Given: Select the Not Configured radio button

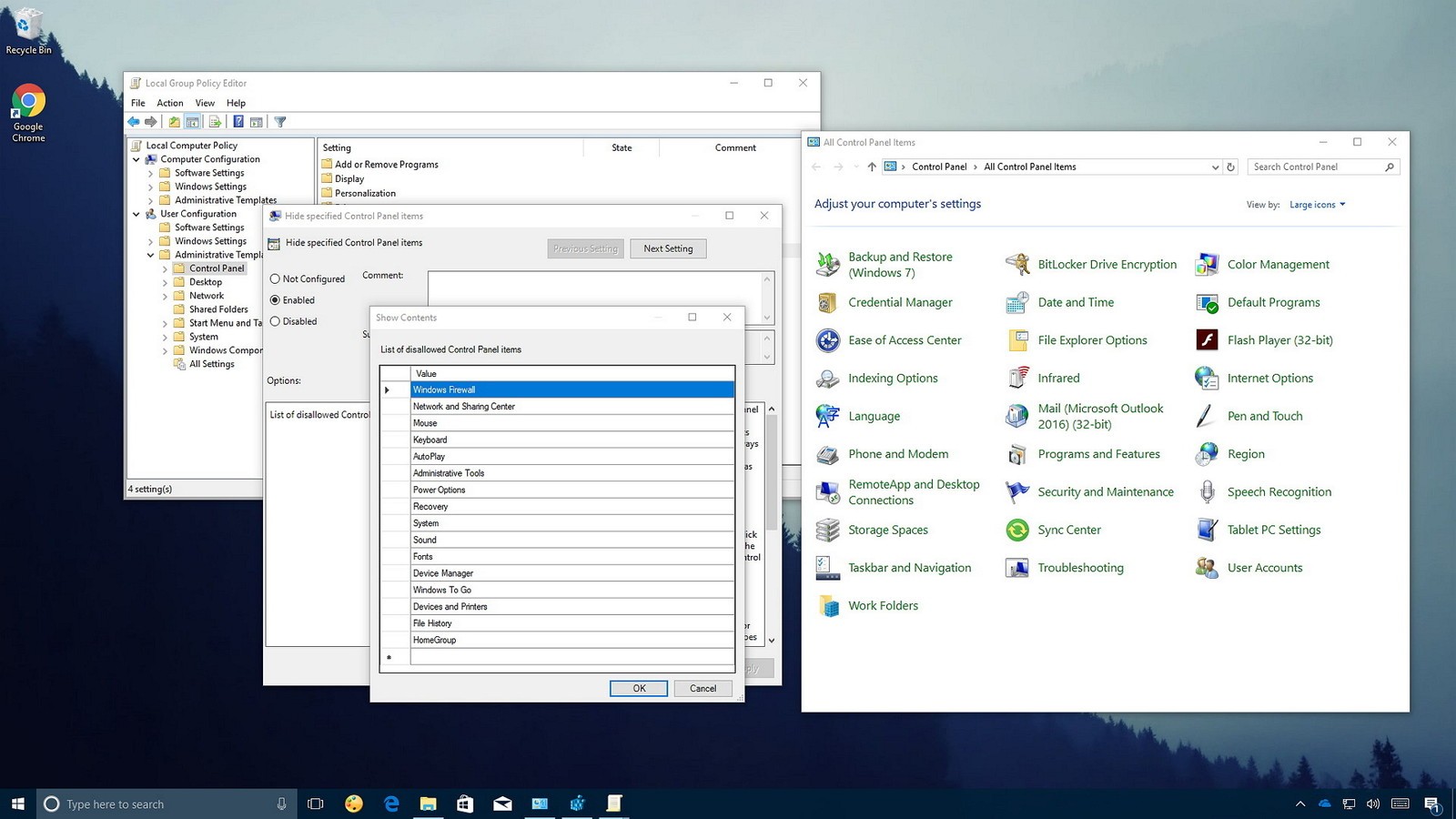Looking at the screenshot, I should (275, 279).
